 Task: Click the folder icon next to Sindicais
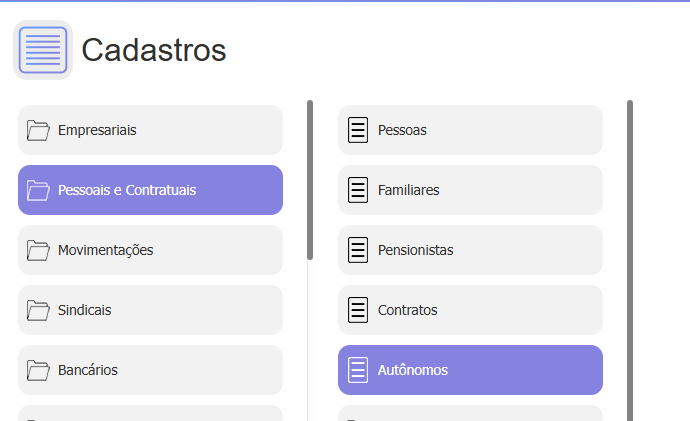(38, 310)
